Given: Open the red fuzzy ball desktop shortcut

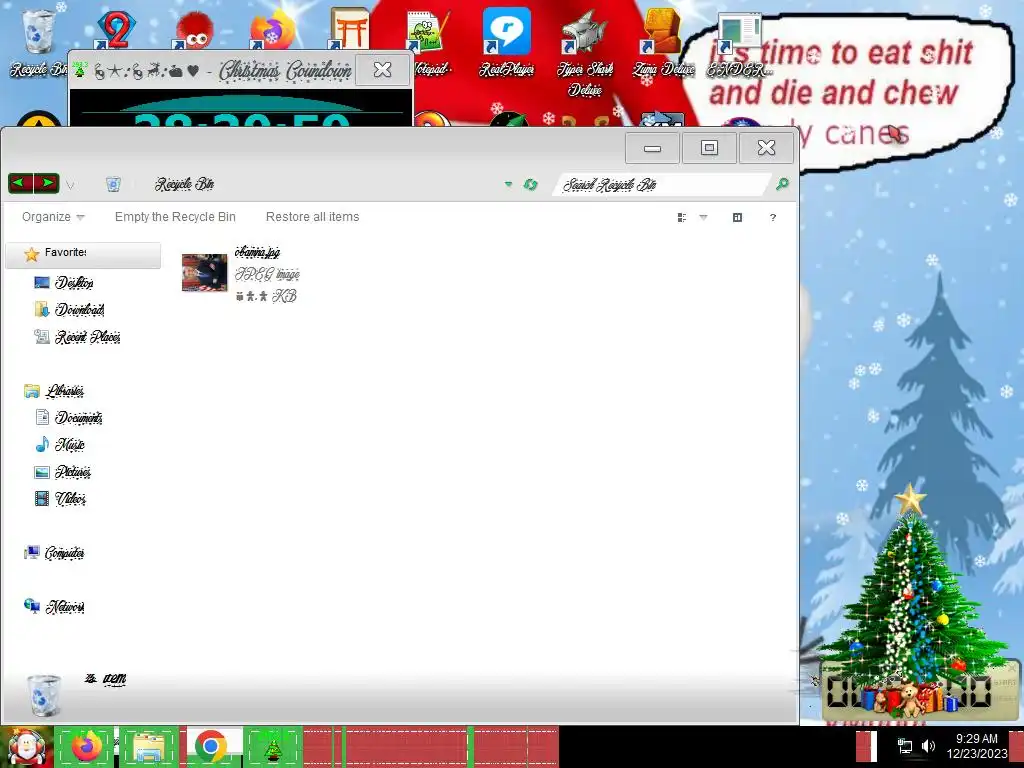Looking at the screenshot, I should 193,29.
